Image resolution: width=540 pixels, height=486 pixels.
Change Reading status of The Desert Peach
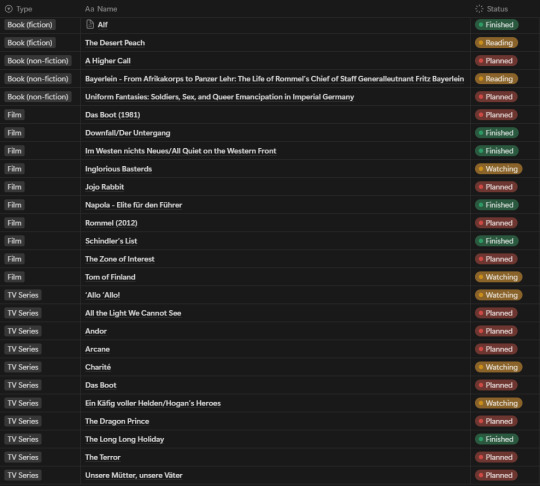[496, 43]
